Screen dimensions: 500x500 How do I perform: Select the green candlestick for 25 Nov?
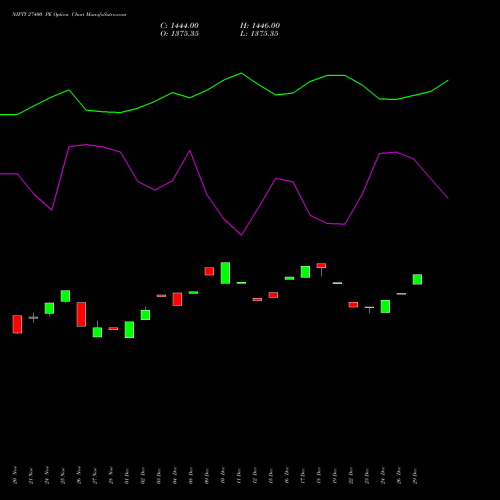click(x=65, y=296)
